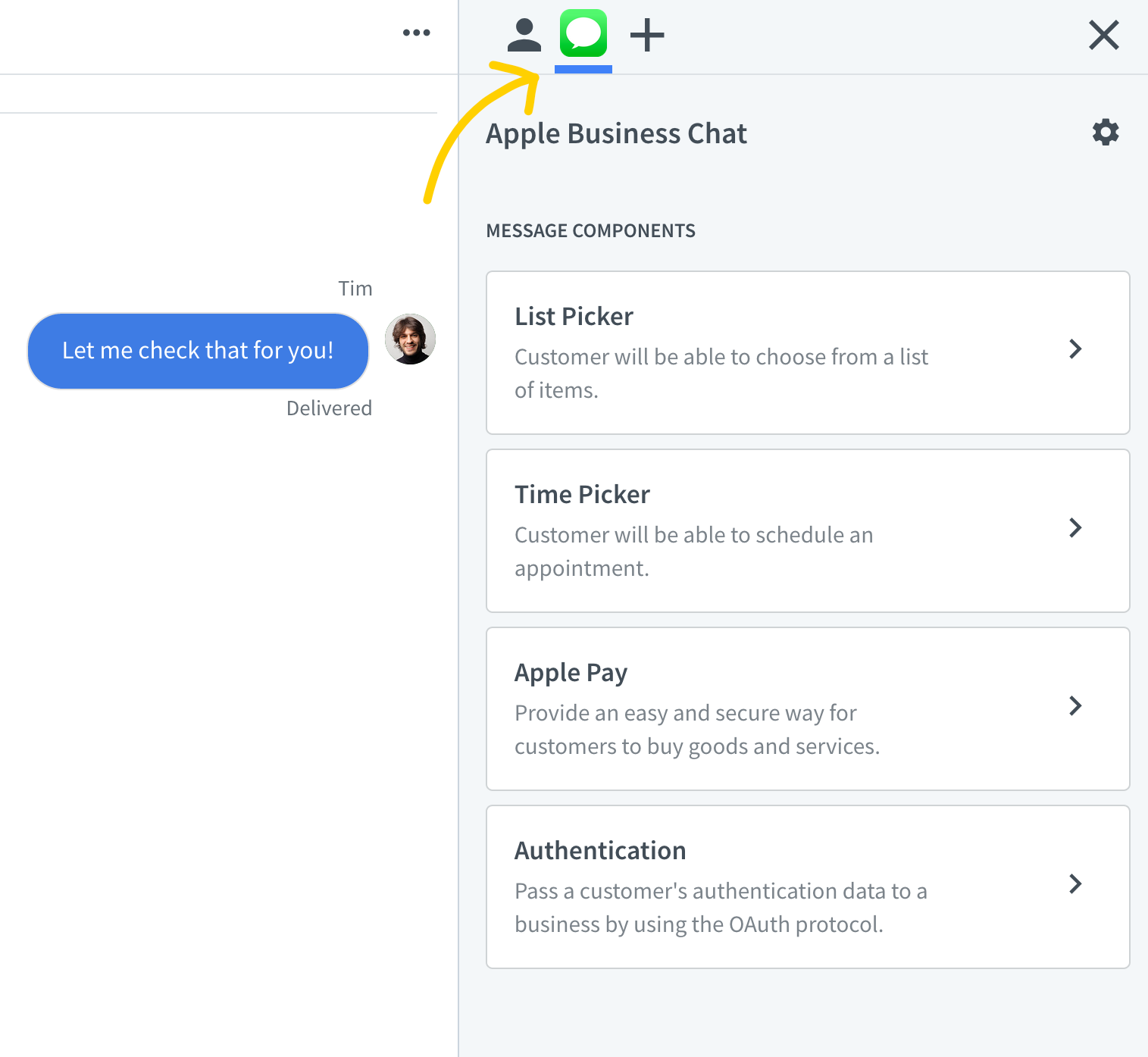
Task: Click Tim's avatar photo
Action: 410,339
